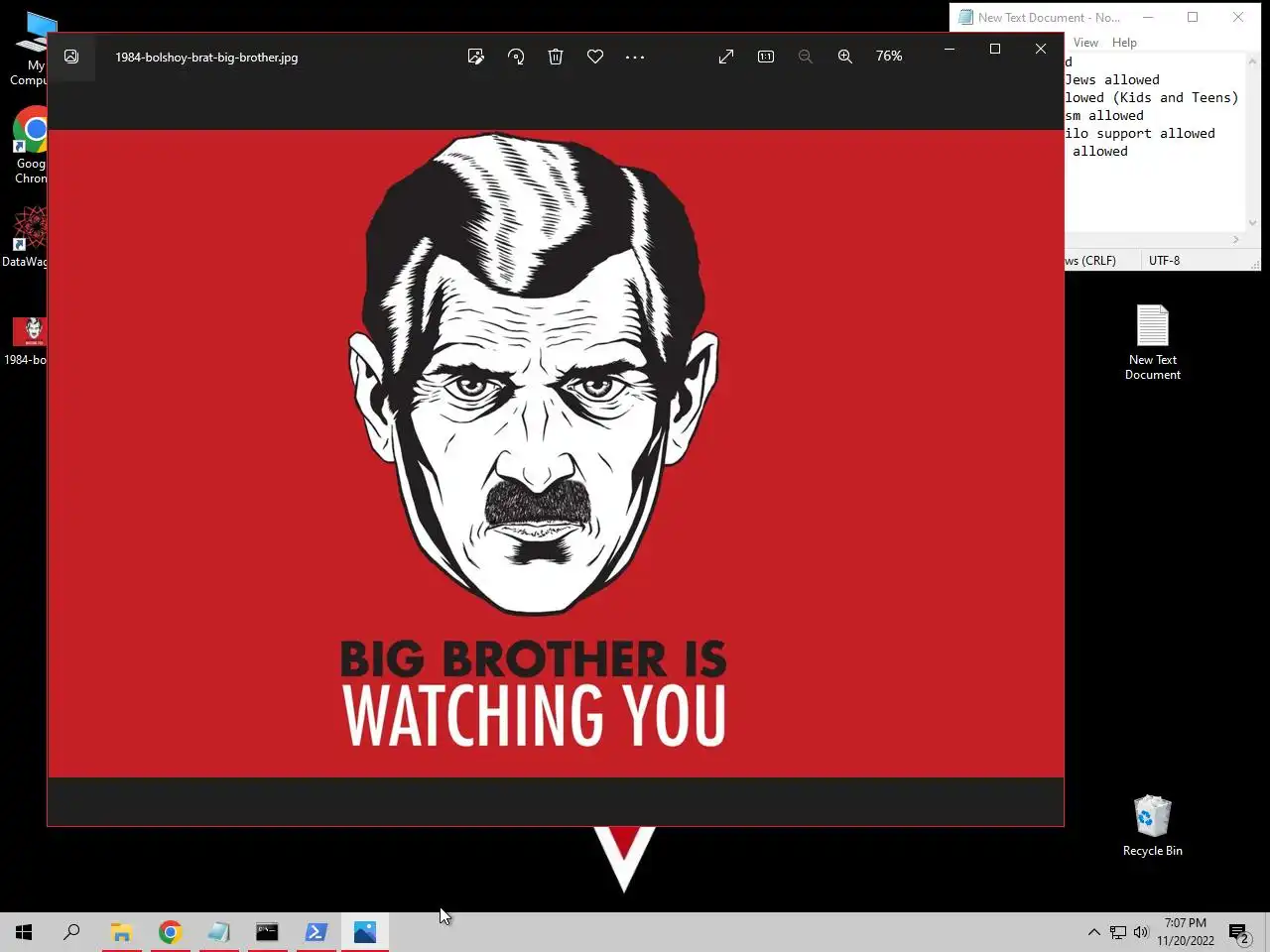Switch to Command Prompt on the taskbar
This screenshot has width=1270, height=952.
click(x=267, y=932)
